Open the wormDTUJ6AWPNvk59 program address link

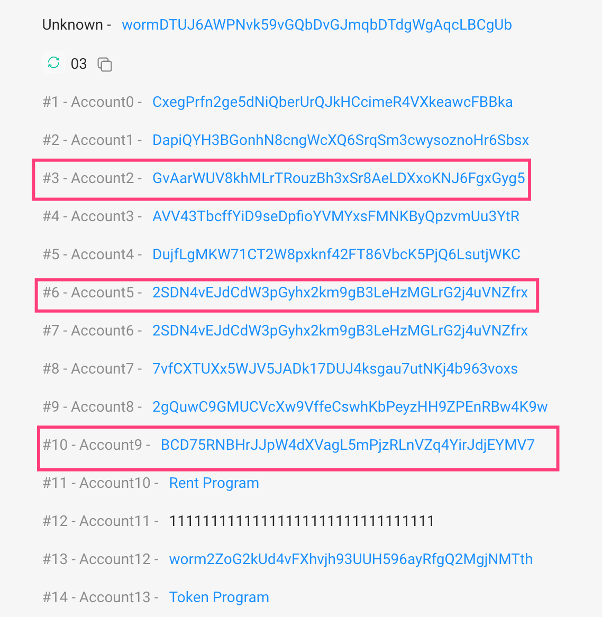pos(317,25)
